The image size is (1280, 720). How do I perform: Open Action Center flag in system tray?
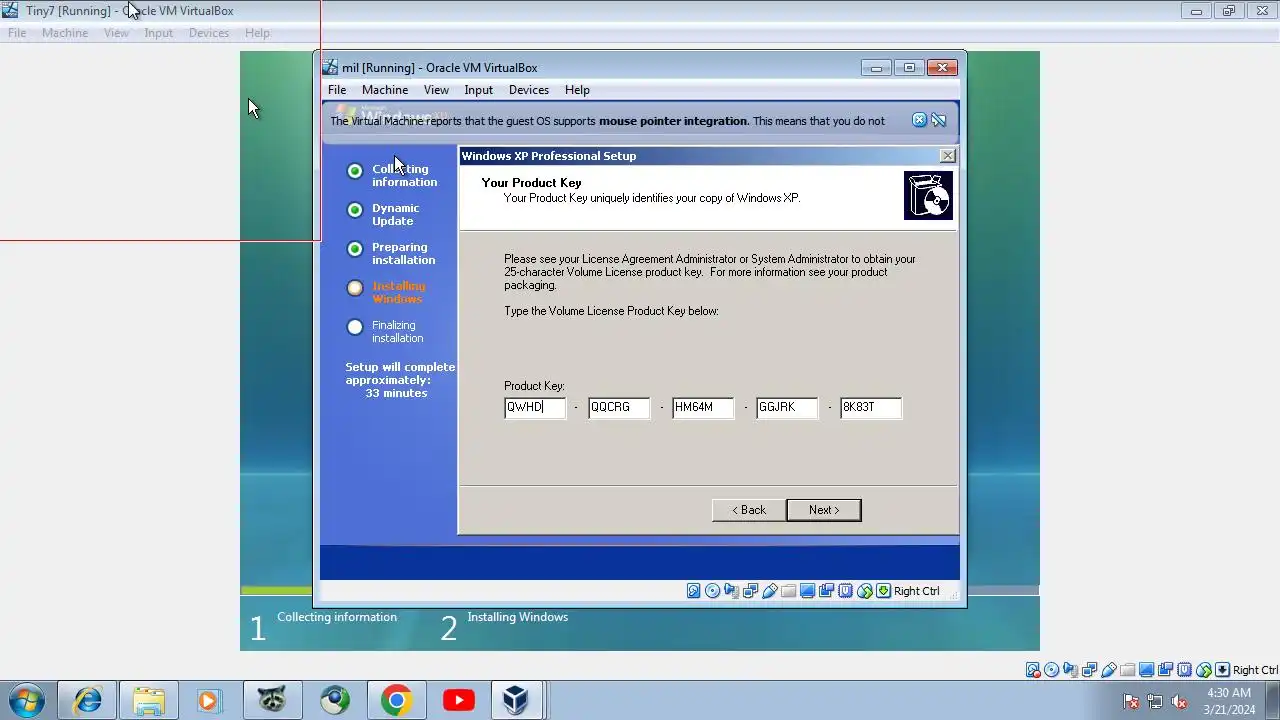click(1131, 701)
